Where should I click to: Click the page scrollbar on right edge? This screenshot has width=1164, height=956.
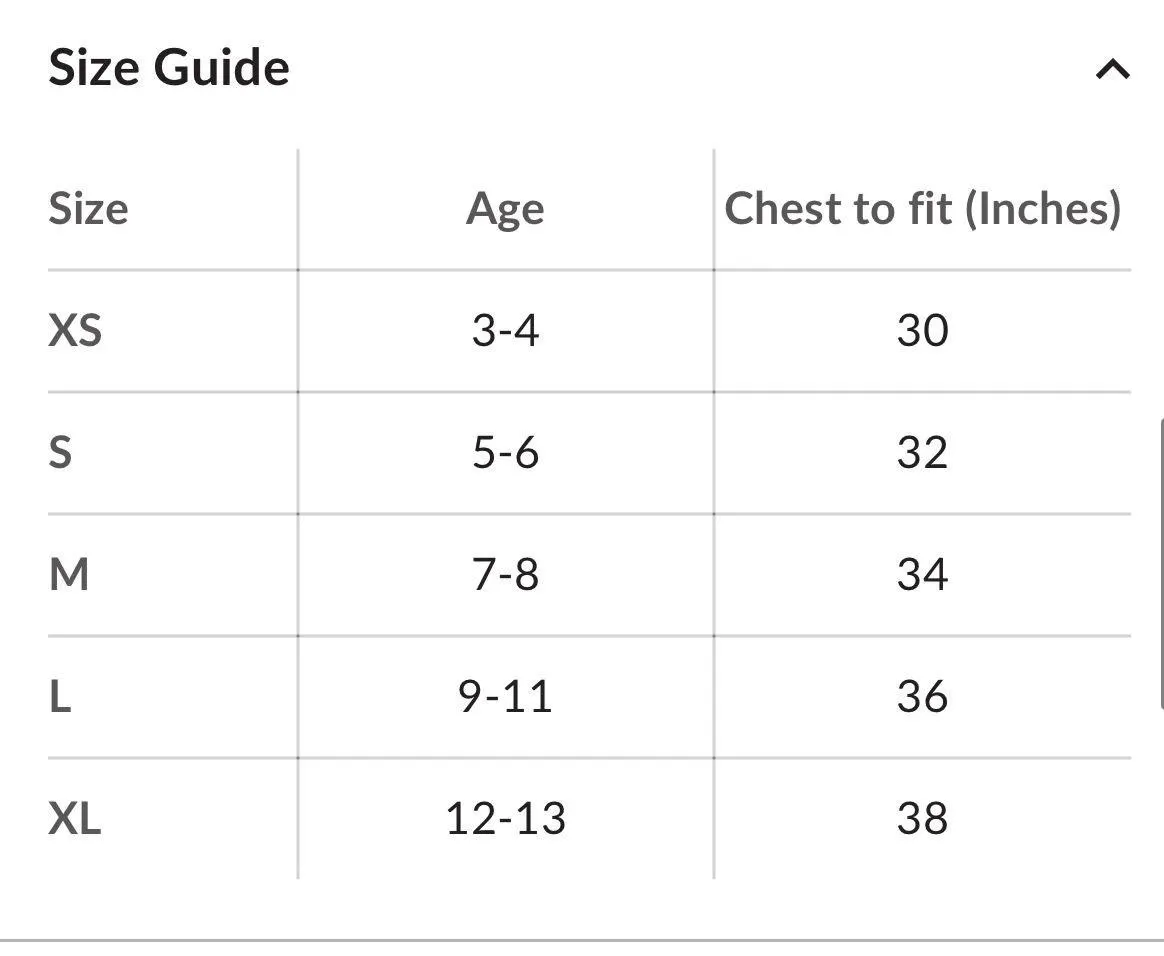[x=1160, y=560]
